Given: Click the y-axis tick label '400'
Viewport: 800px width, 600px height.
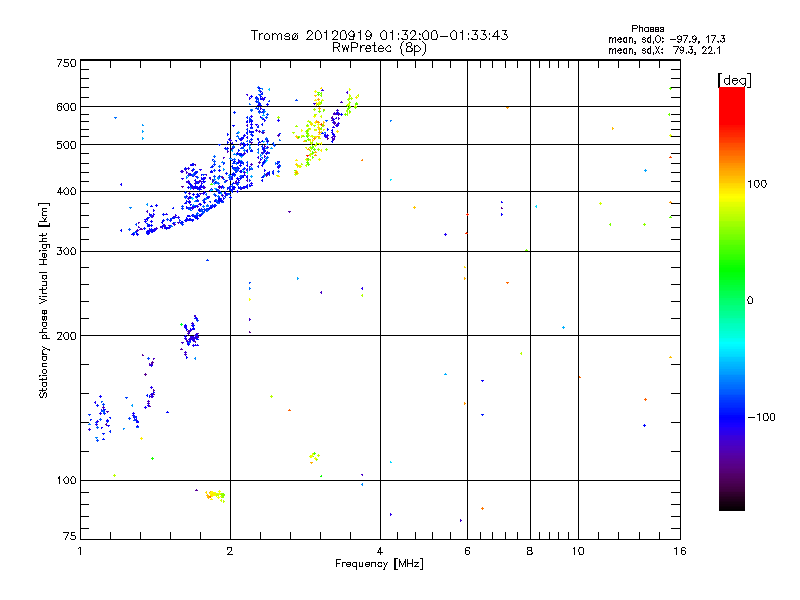Looking at the screenshot, I should point(66,191).
